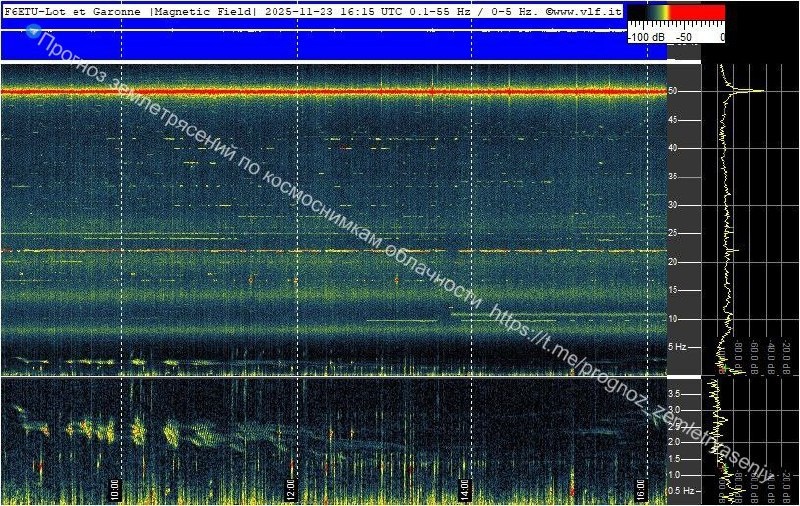Click the '15' frequency axis label
Screen dimensions: 800x506
pos(672,290)
